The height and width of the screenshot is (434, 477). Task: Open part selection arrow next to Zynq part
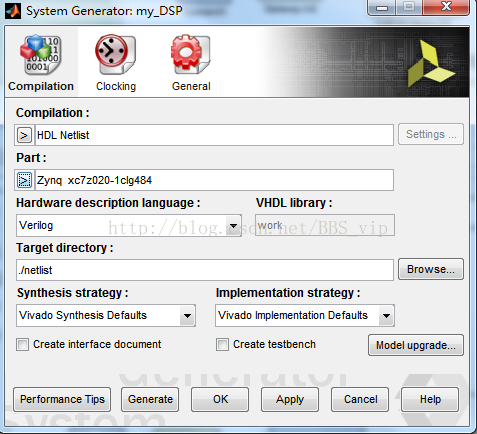(x=24, y=180)
